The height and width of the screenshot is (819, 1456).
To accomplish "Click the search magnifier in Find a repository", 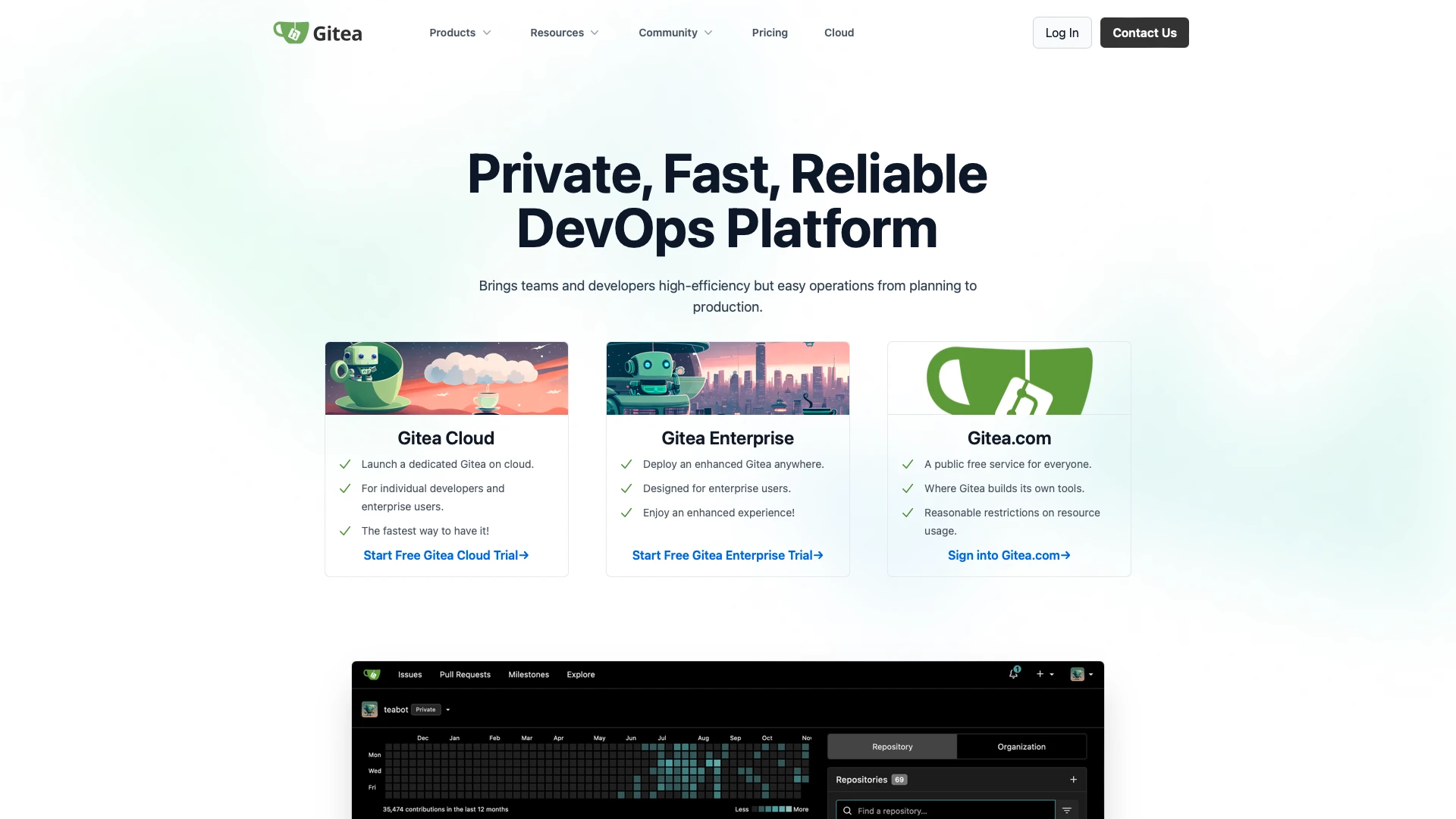I will click(847, 811).
